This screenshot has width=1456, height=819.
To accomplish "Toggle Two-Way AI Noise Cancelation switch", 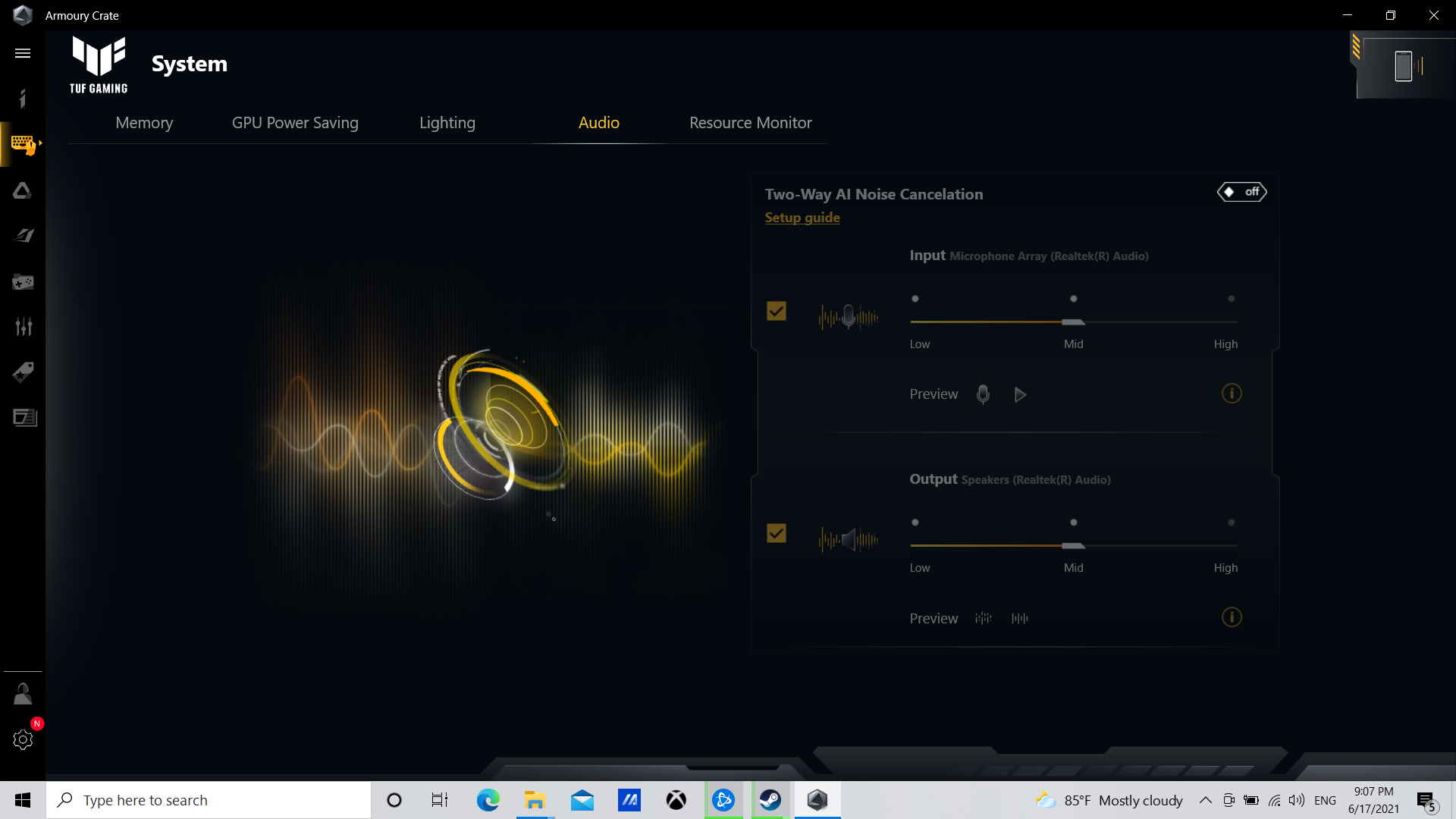I will click(1242, 192).
